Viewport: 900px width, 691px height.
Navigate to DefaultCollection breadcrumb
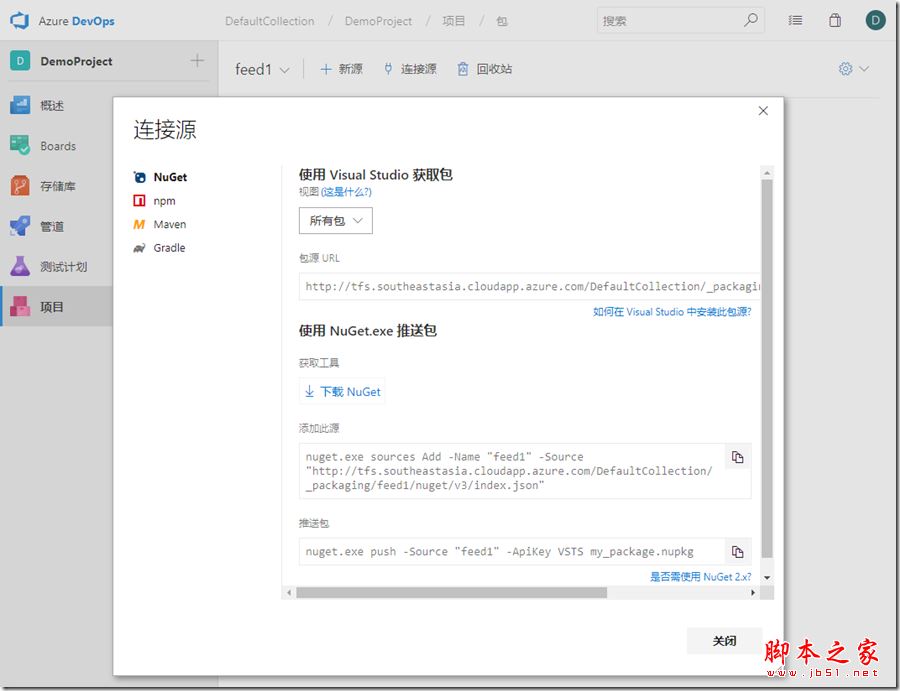[270, 21]
